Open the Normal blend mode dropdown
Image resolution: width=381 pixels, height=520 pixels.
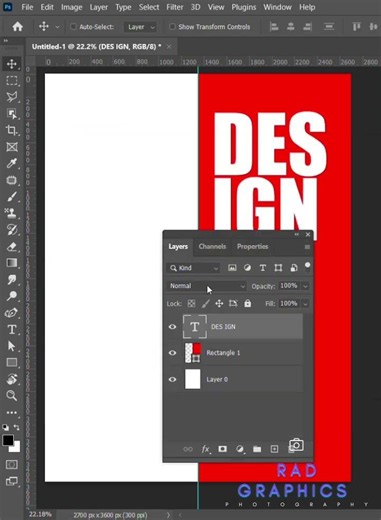pos(206,286)
